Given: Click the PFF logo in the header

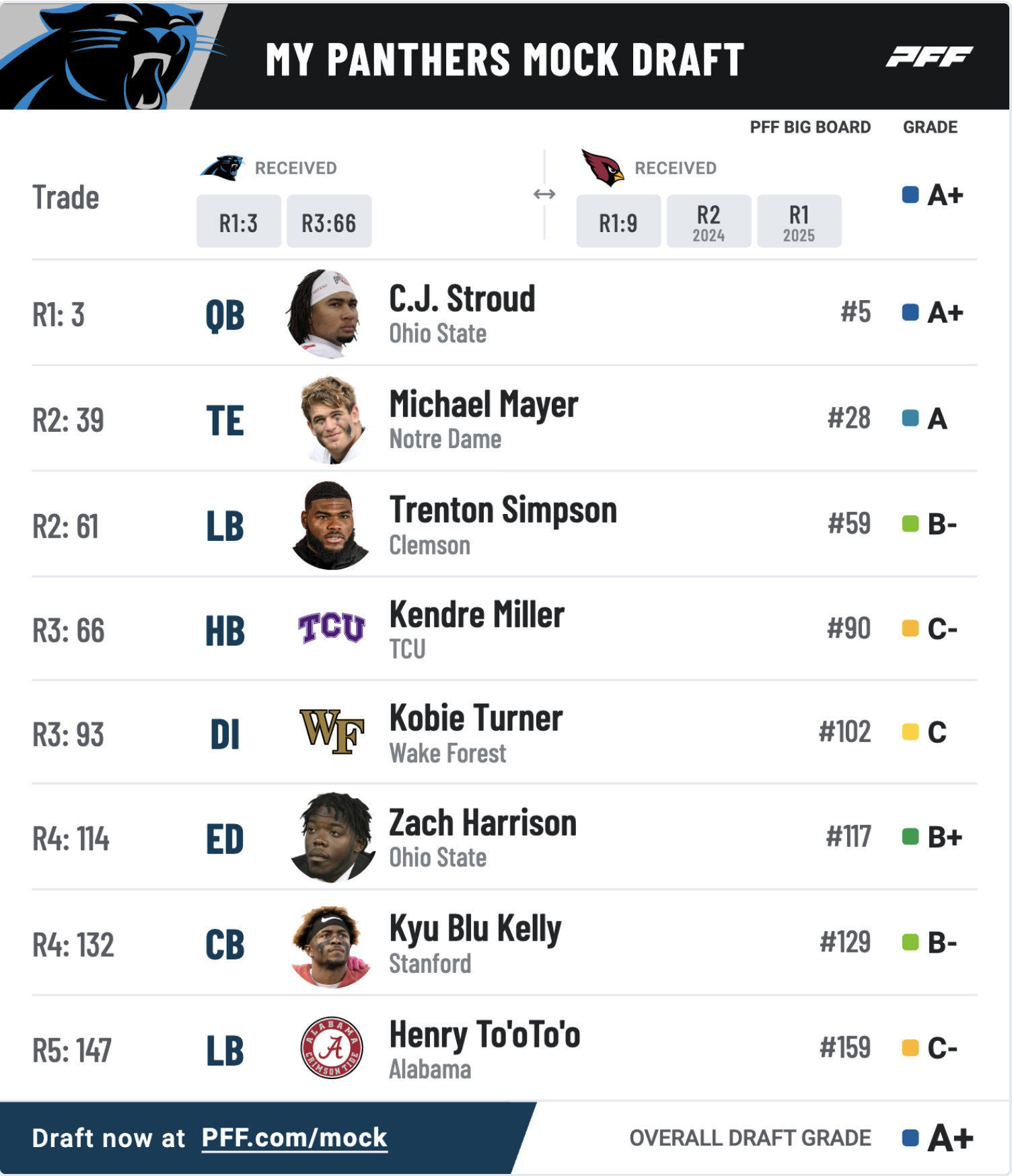Looking at the screenshot, I should click(929, 57).
